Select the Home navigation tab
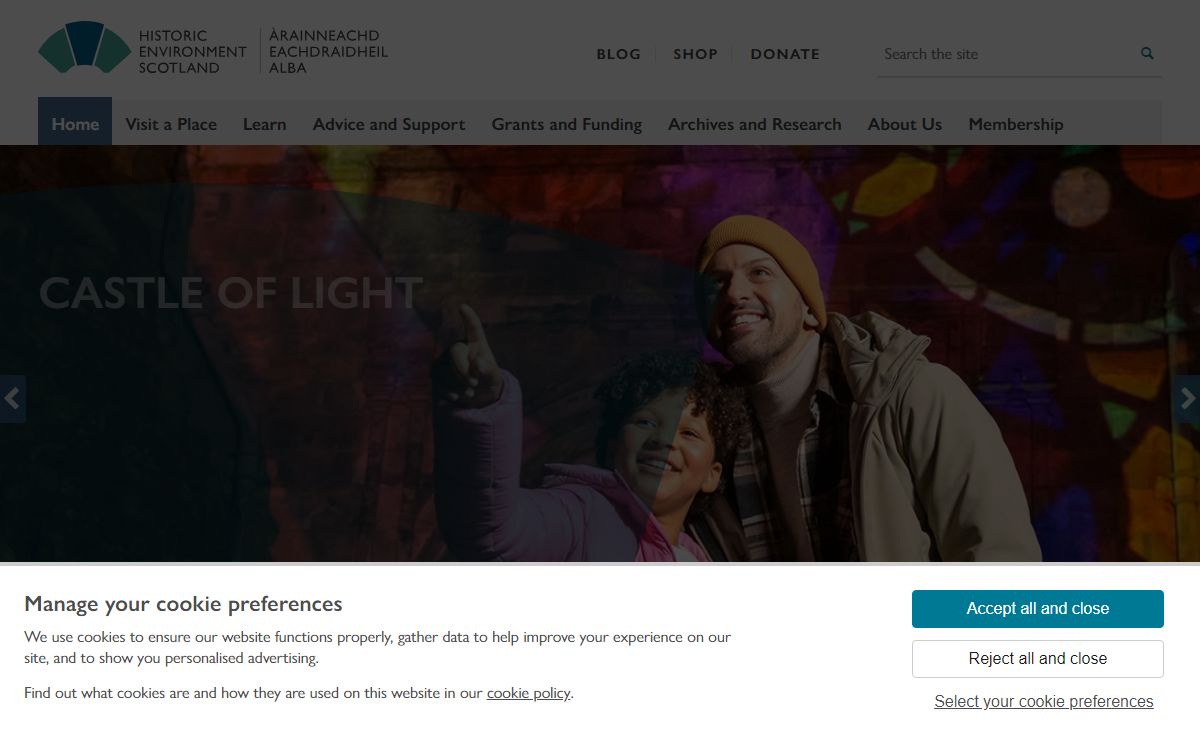The image size is (1200, 740). point(75,124)
